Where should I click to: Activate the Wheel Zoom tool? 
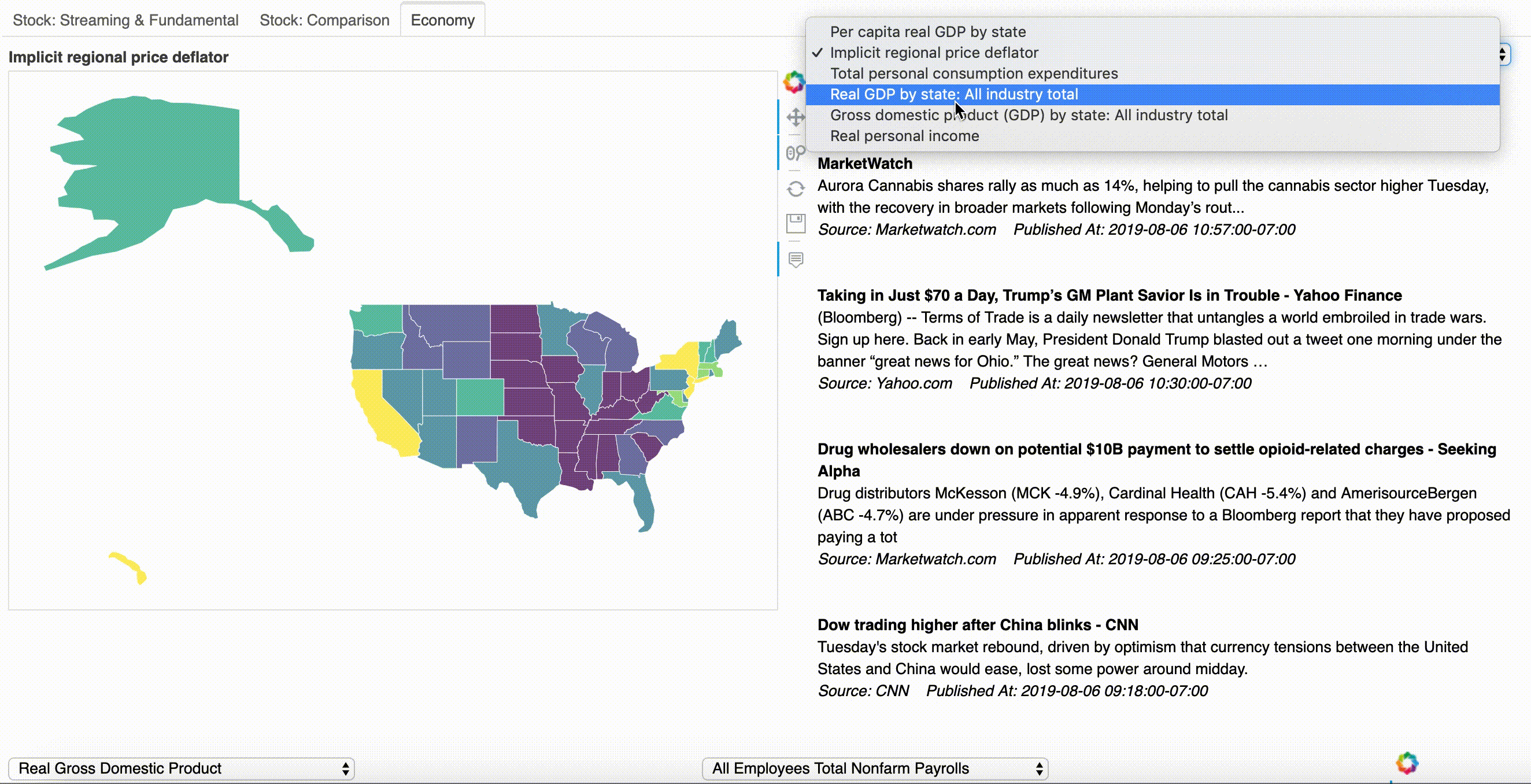point(796,153)
